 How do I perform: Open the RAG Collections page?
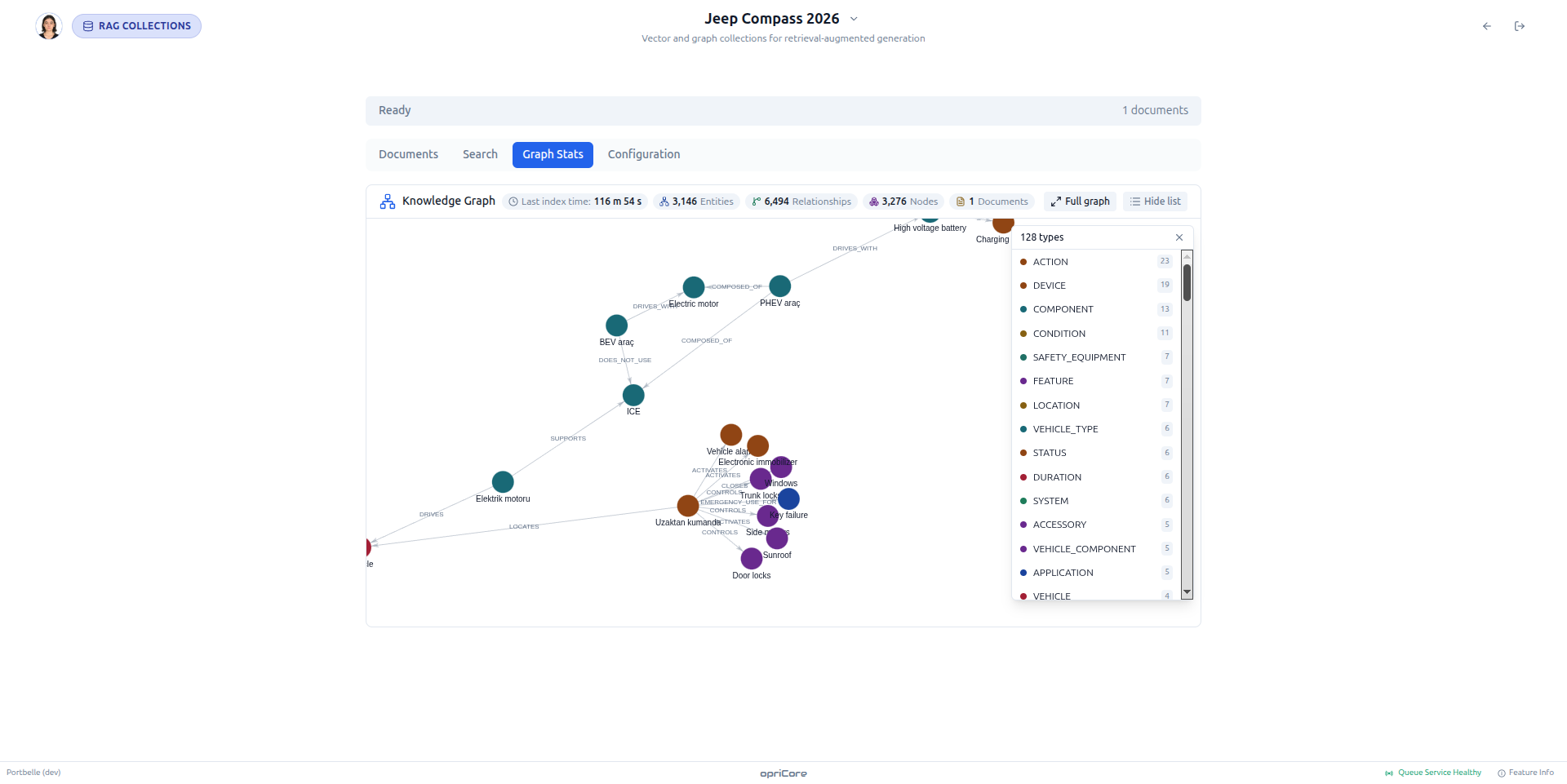pyautogui.click(x=136, y=26)
